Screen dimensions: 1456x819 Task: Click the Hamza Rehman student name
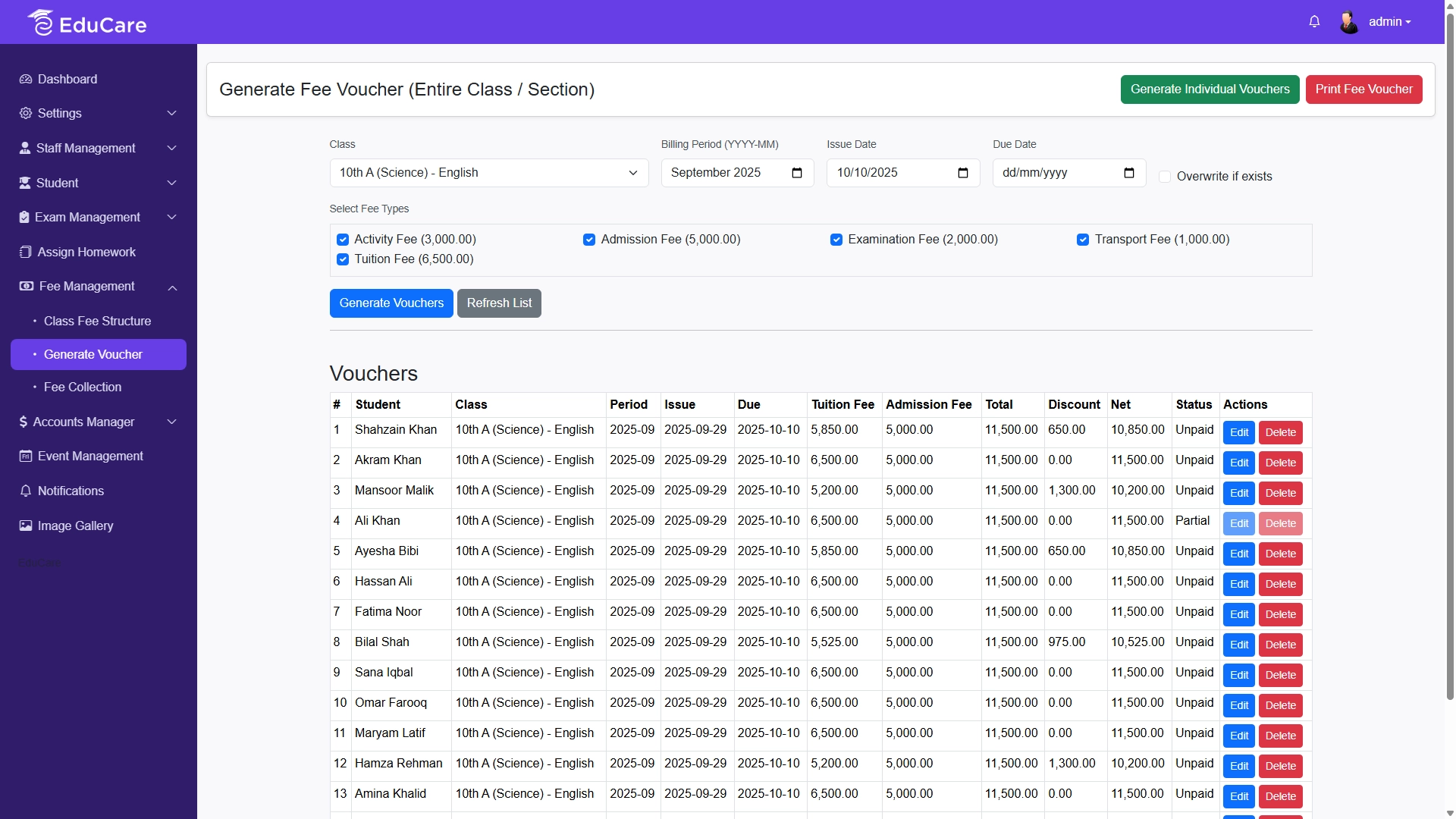[398, 764]
